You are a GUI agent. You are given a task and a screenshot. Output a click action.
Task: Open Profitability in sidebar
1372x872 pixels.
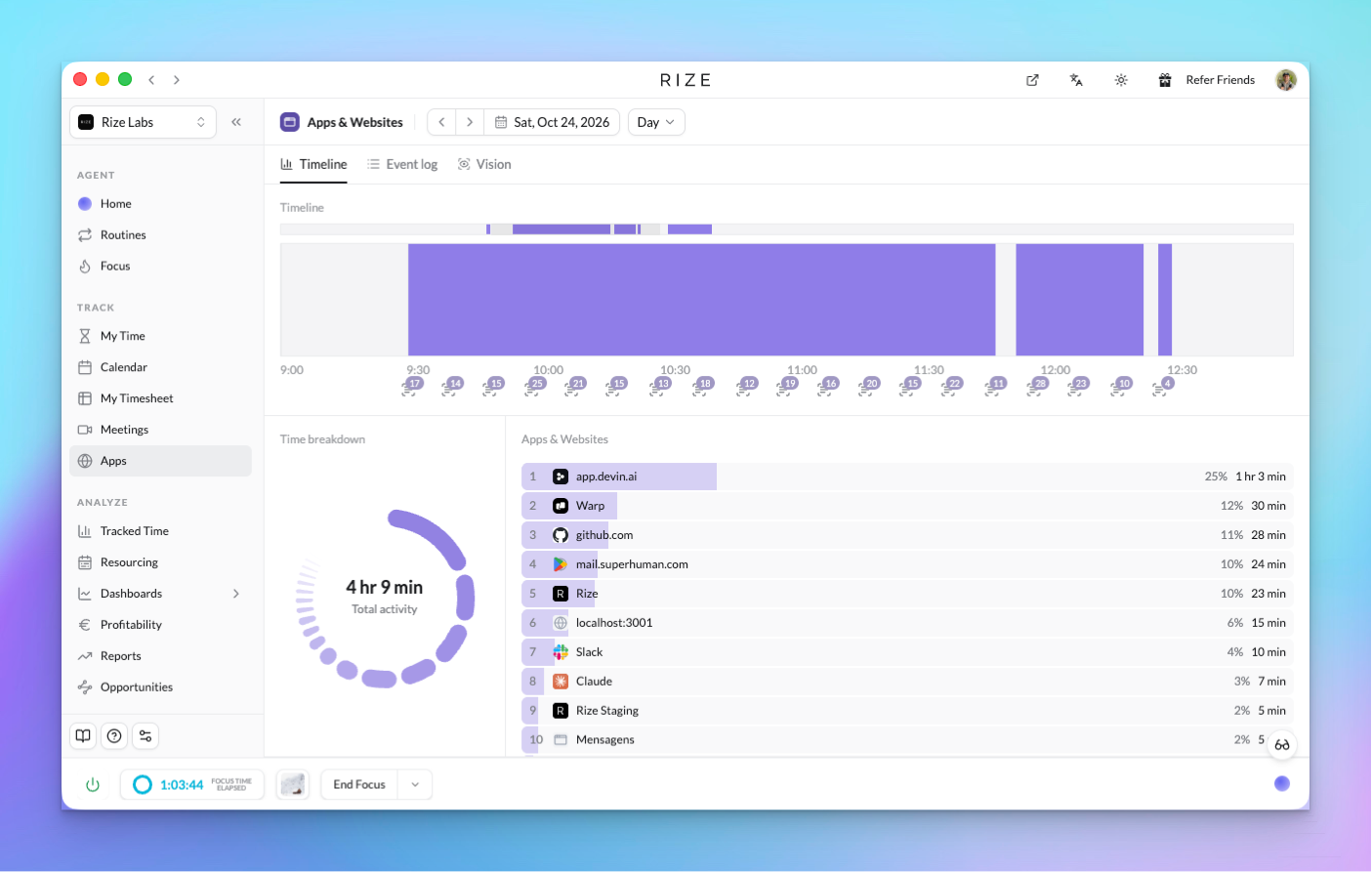[x=160, y=625]
